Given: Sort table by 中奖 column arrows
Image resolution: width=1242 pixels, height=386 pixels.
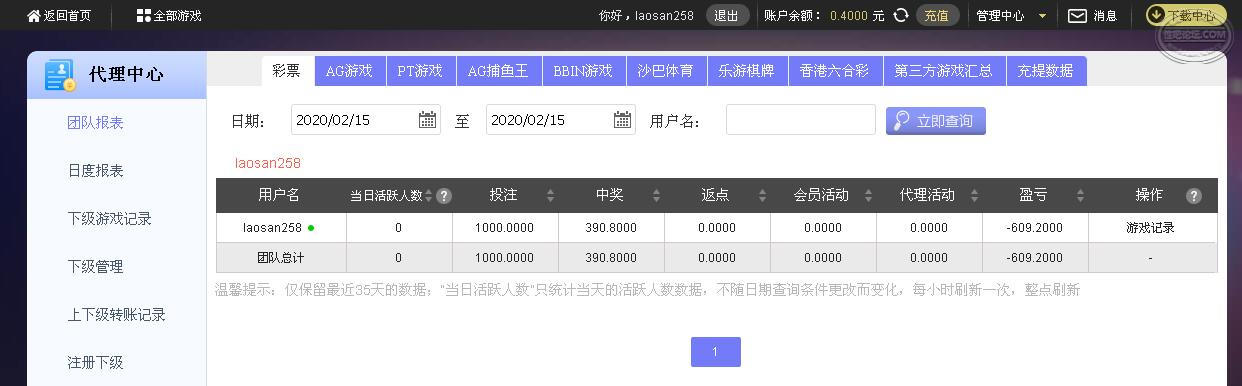Looking at the screenshot, I should tap(656, 196).
